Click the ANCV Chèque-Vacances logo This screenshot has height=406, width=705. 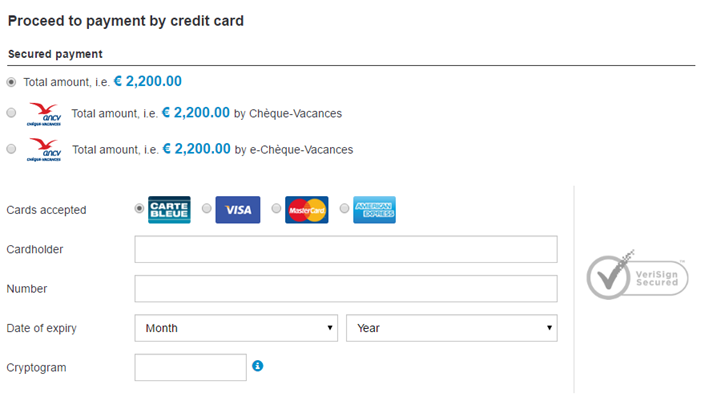coord(46,113)
